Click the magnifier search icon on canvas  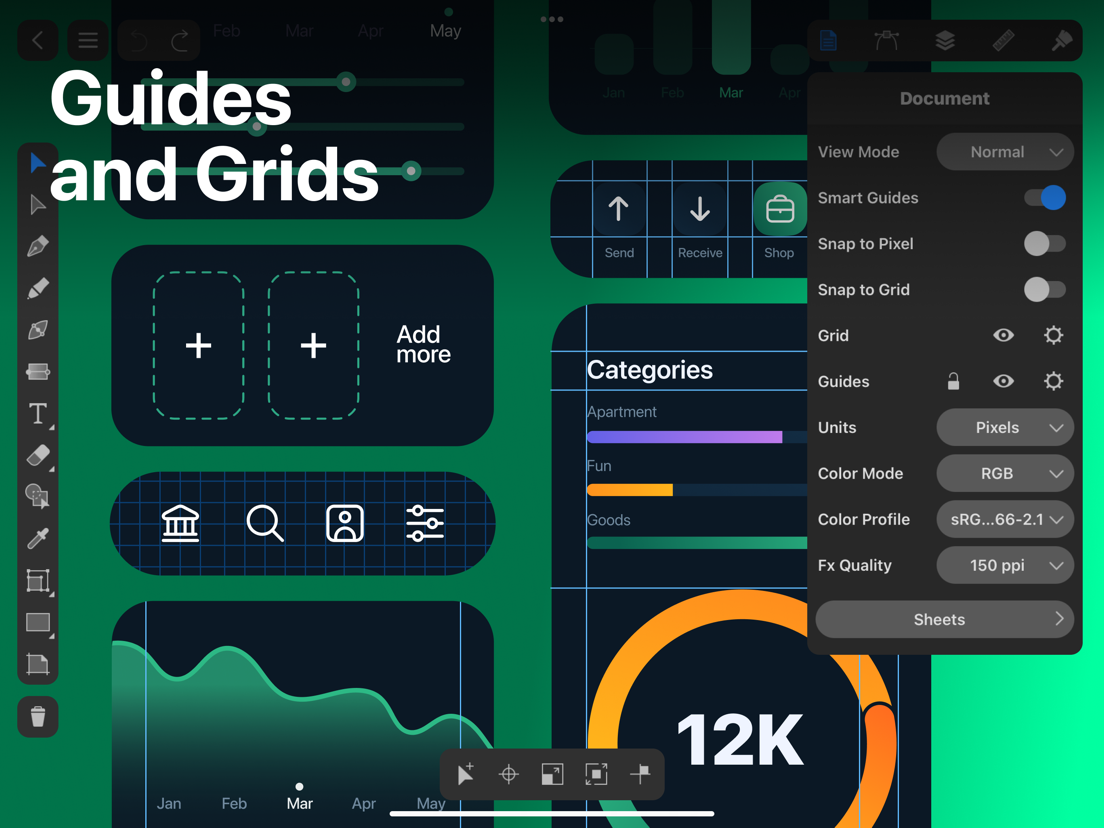265,524
